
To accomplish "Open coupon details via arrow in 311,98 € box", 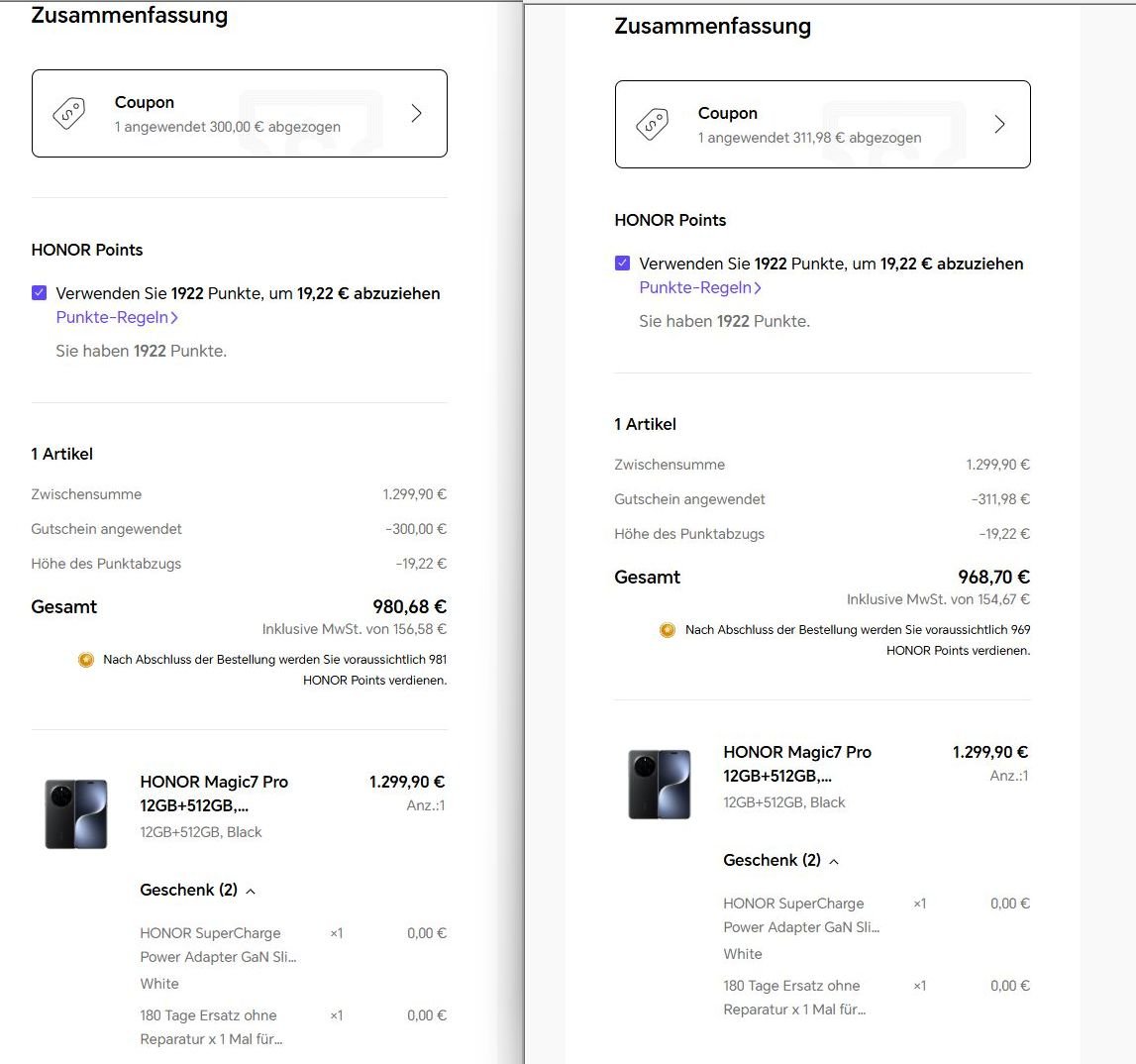I will (x=999, y=125).
